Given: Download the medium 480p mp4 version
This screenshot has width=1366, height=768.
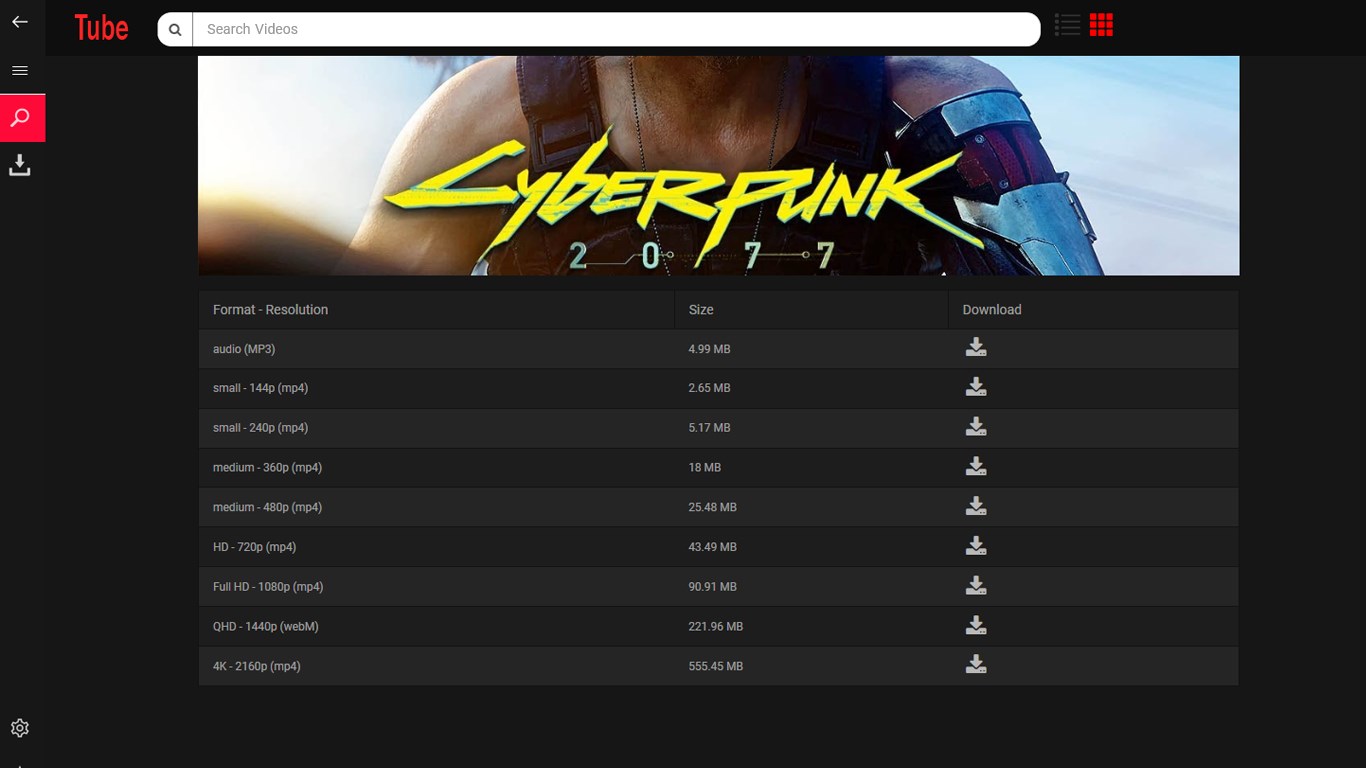Looking at the screenshot, I should 976,506.
